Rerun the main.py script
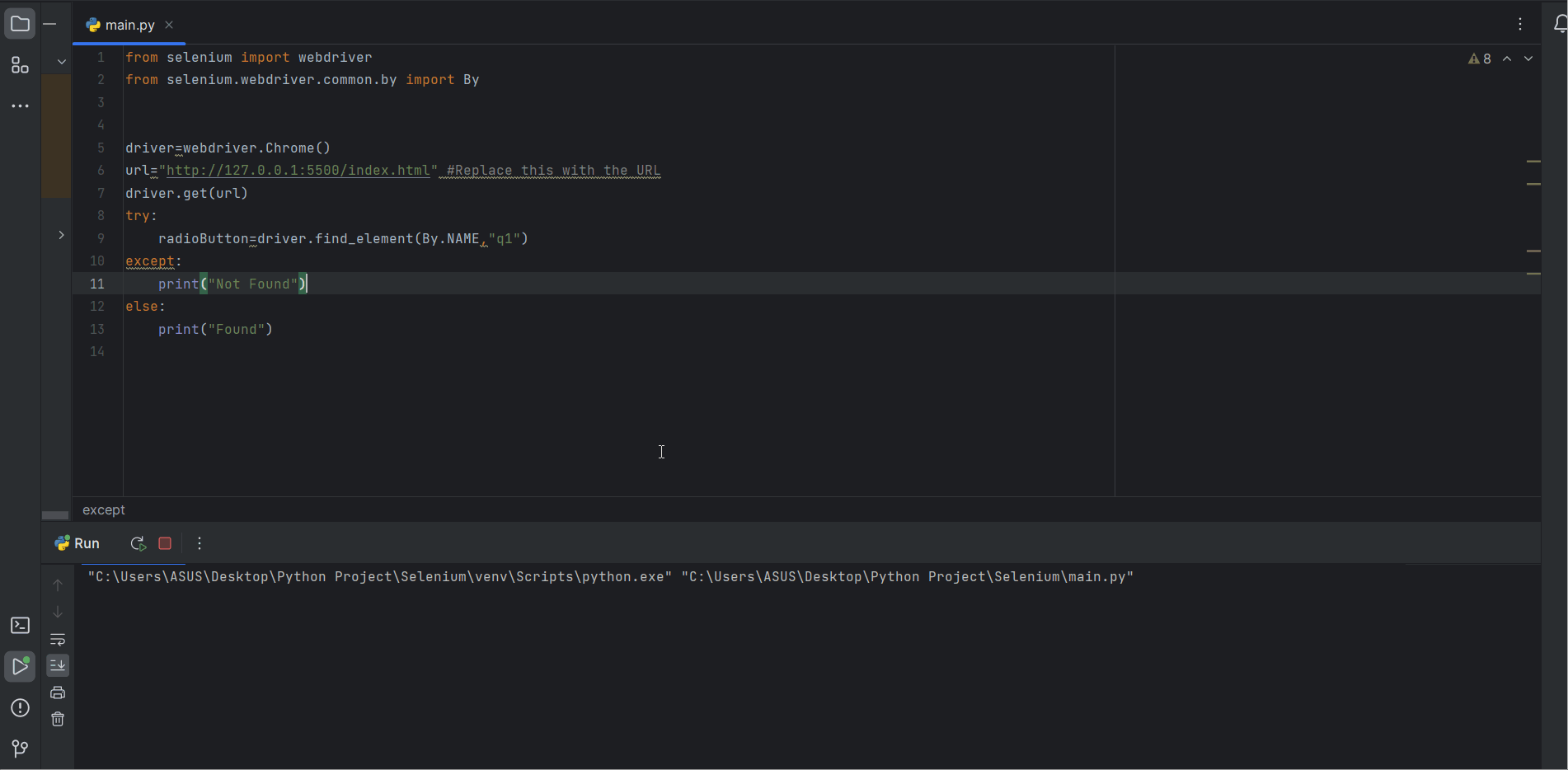The height and width of the screenshot is (770, 1568). [138, 543]
